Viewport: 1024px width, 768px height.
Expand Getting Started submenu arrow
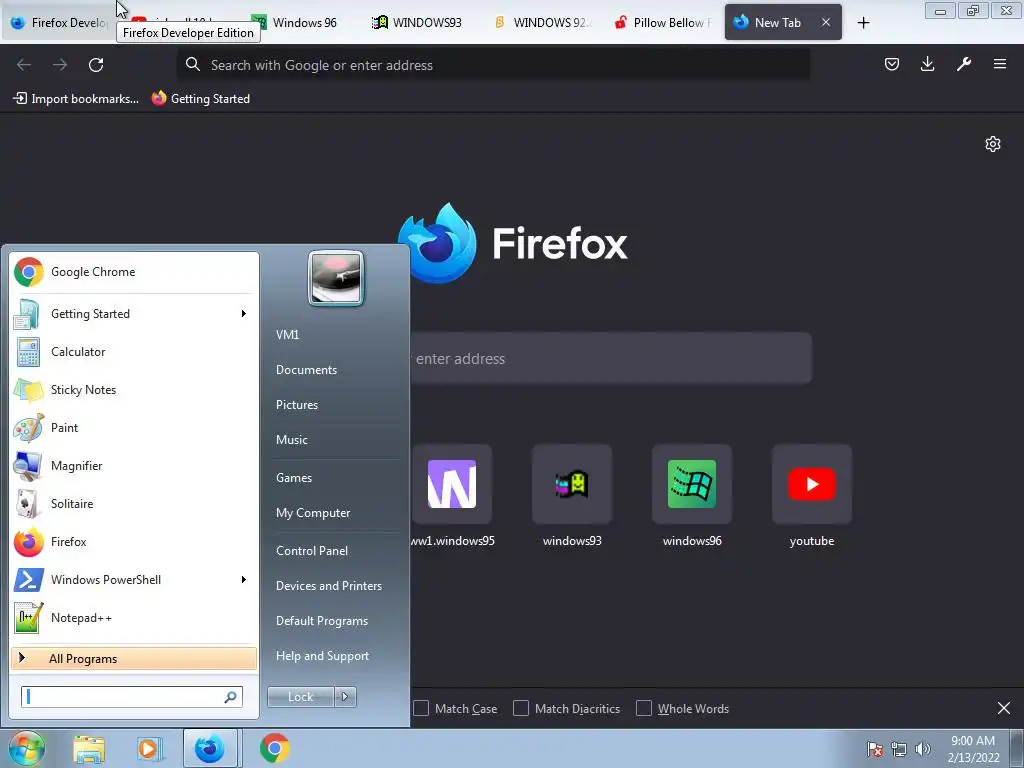point(244,313)
